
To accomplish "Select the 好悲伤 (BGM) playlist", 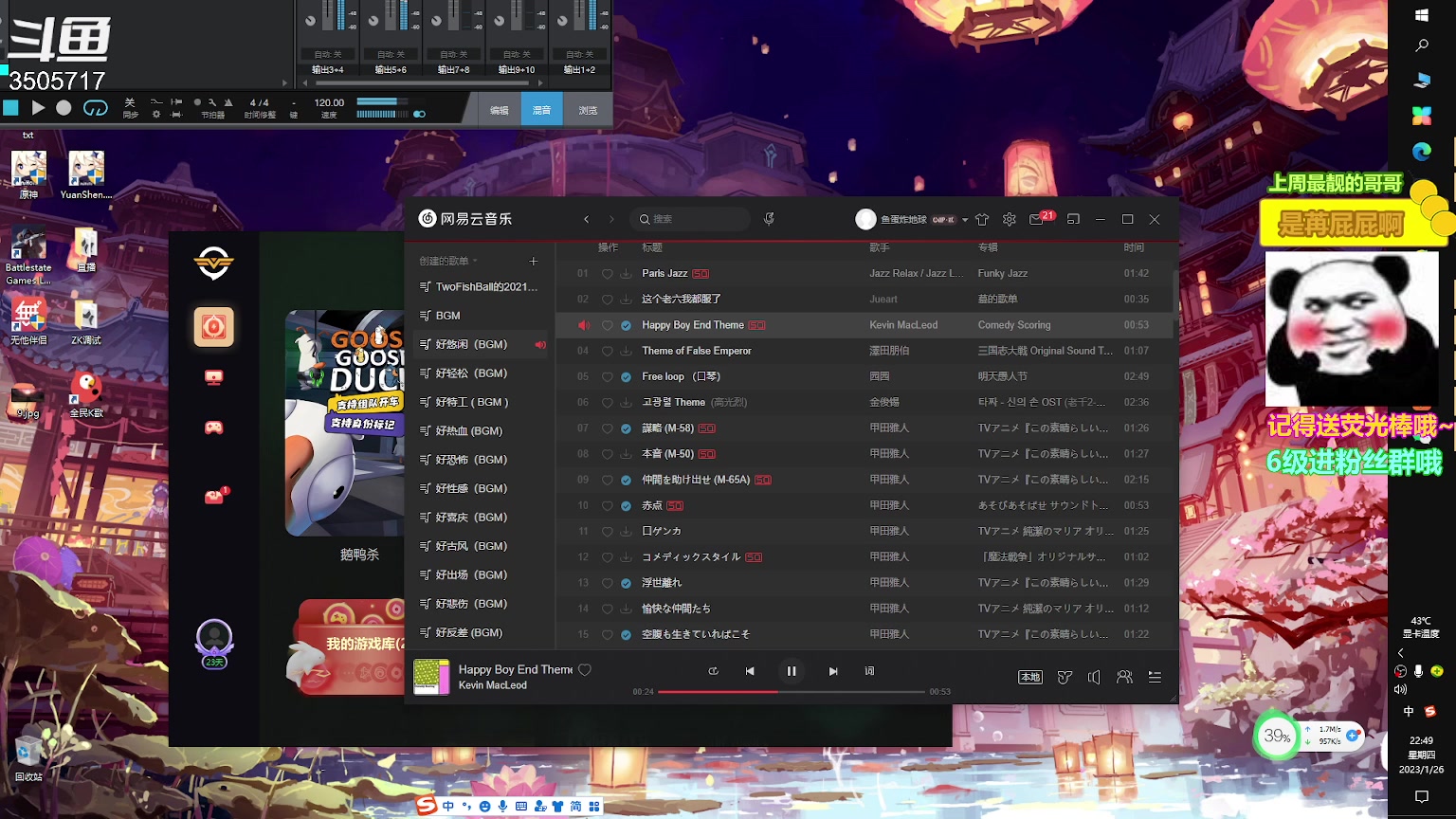I will point(480,604).
